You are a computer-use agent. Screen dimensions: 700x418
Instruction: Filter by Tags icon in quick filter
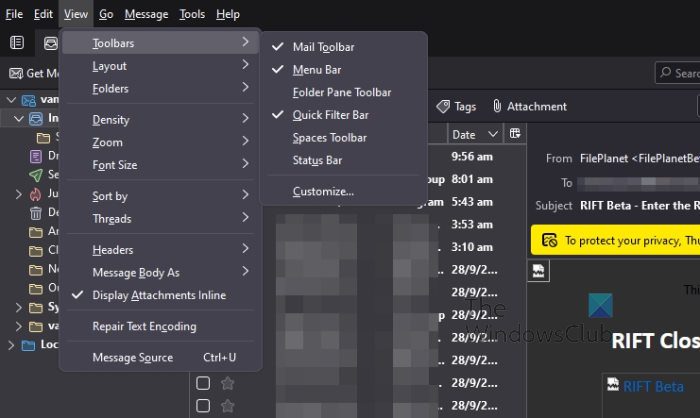coord(443,106)
